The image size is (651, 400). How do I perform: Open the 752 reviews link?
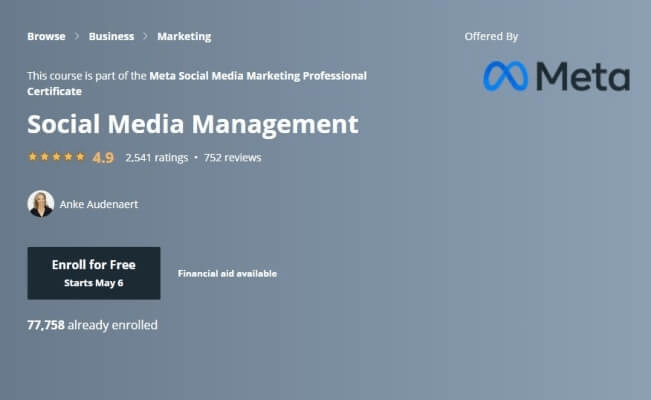click(232, 158)
